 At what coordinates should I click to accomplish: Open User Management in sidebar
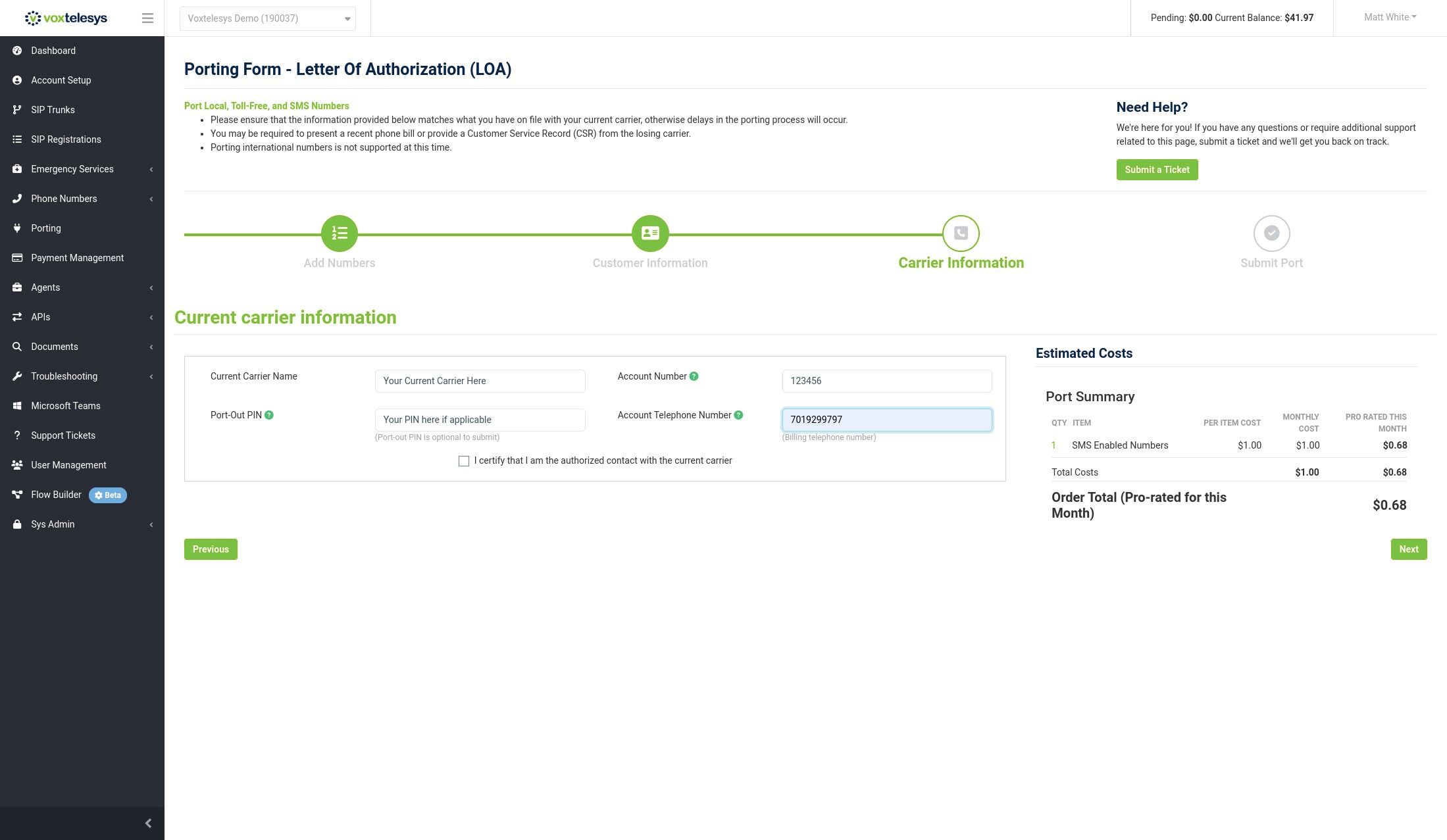click(x=82, y=465)
